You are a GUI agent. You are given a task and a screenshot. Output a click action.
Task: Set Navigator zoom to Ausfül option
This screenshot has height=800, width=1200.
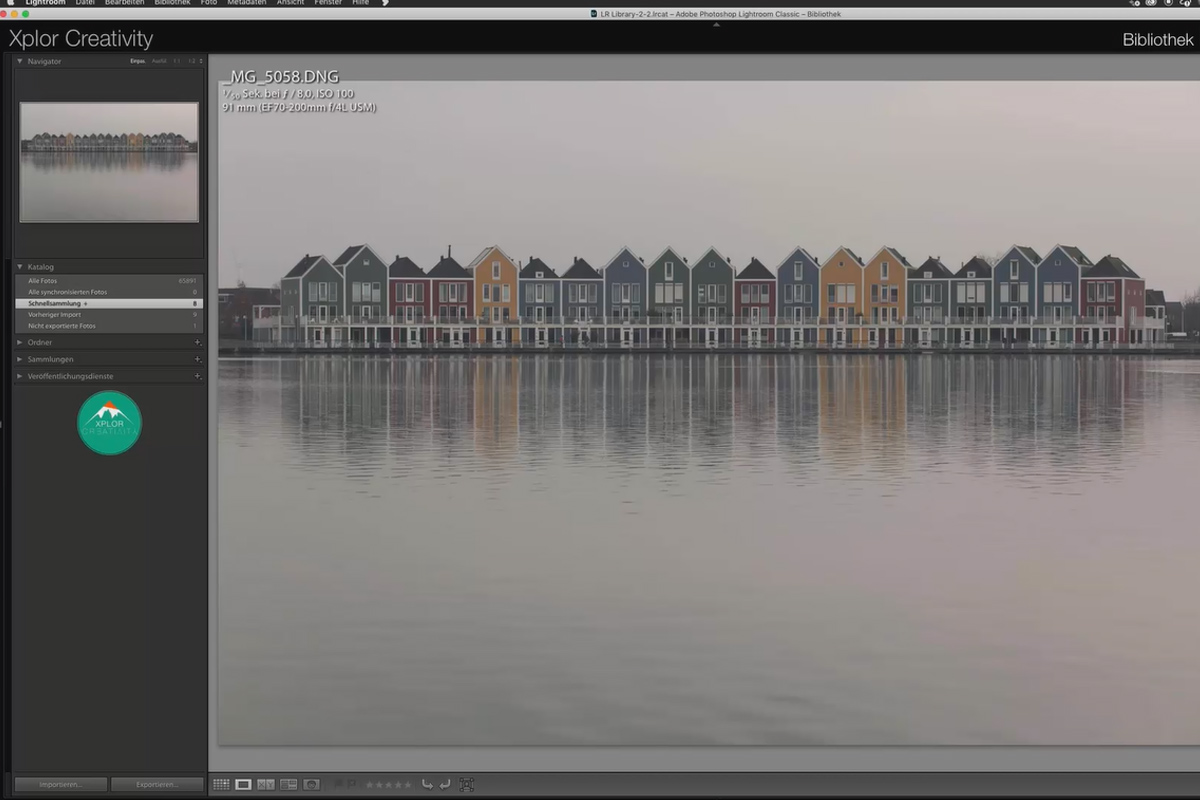coord(159,61)
